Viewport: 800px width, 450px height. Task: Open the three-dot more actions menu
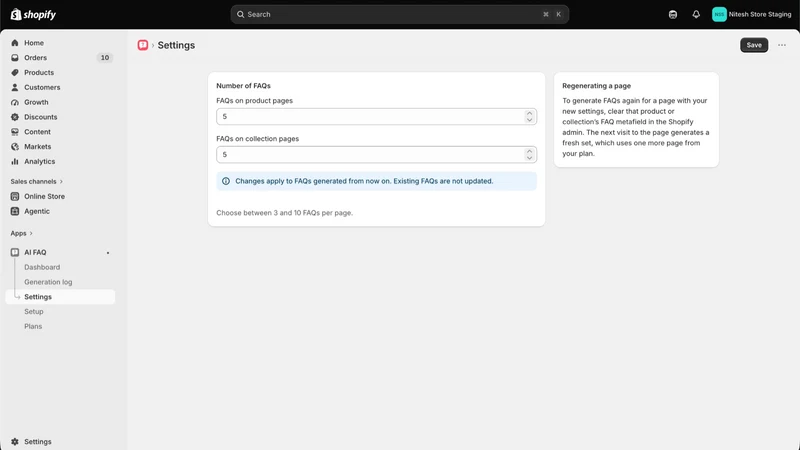click(782, 45)
